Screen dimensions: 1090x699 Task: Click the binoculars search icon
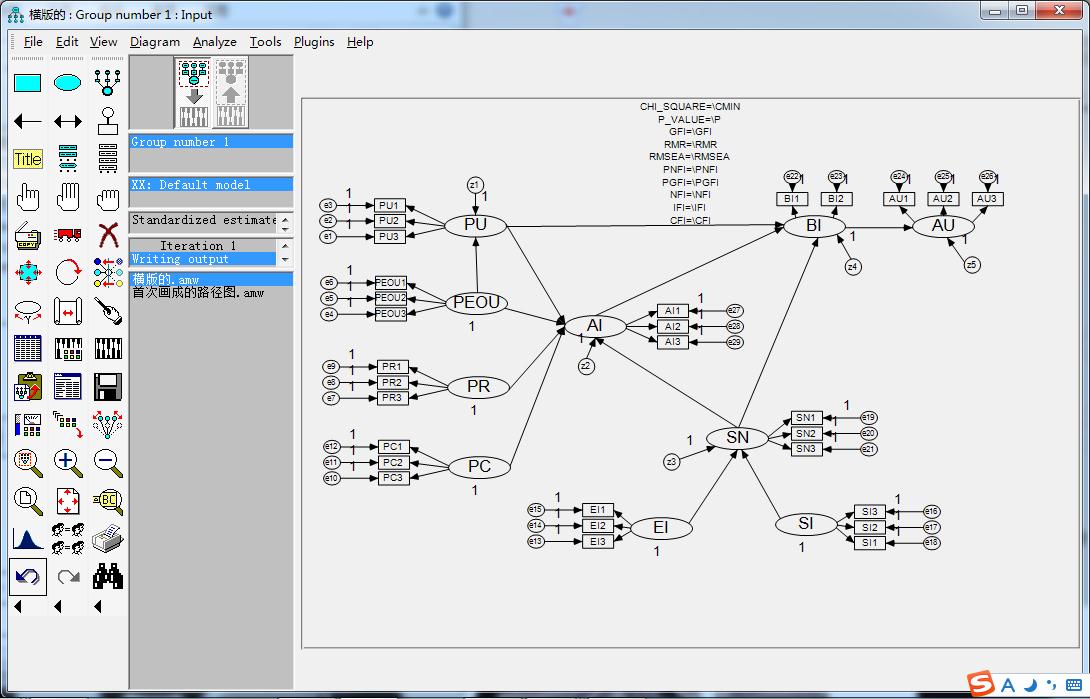[x=108, y=577]
